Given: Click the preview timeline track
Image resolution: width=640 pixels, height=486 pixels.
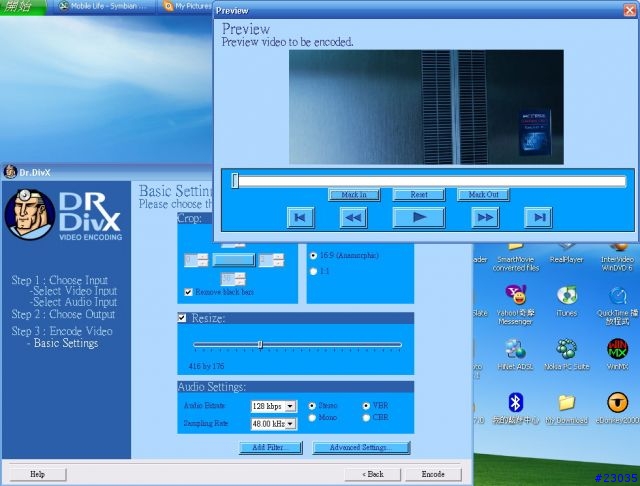Looking at the screenshot, I should (x=429, y=181).
